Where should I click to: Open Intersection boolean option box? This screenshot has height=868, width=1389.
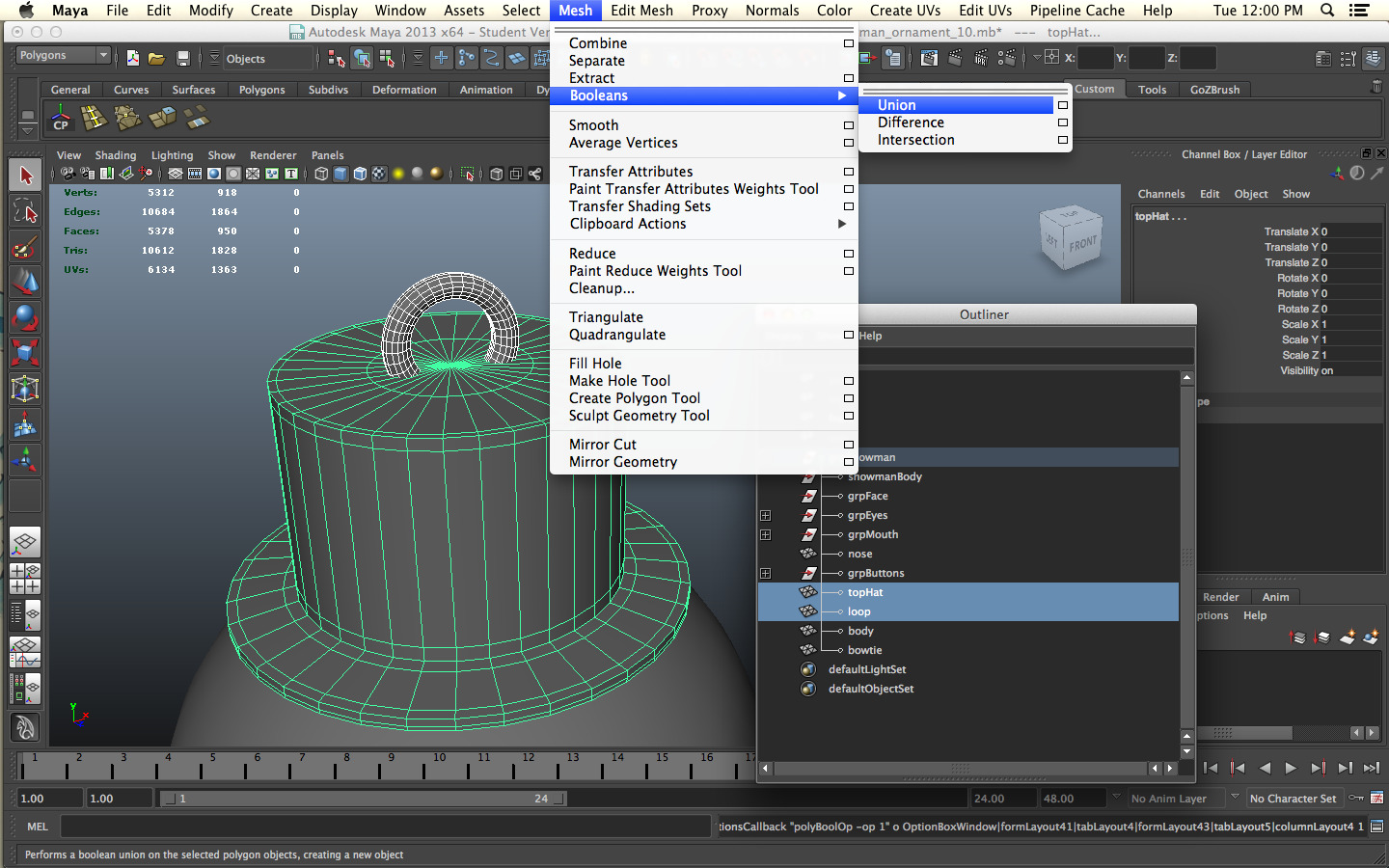click(x=1063, y=140)
